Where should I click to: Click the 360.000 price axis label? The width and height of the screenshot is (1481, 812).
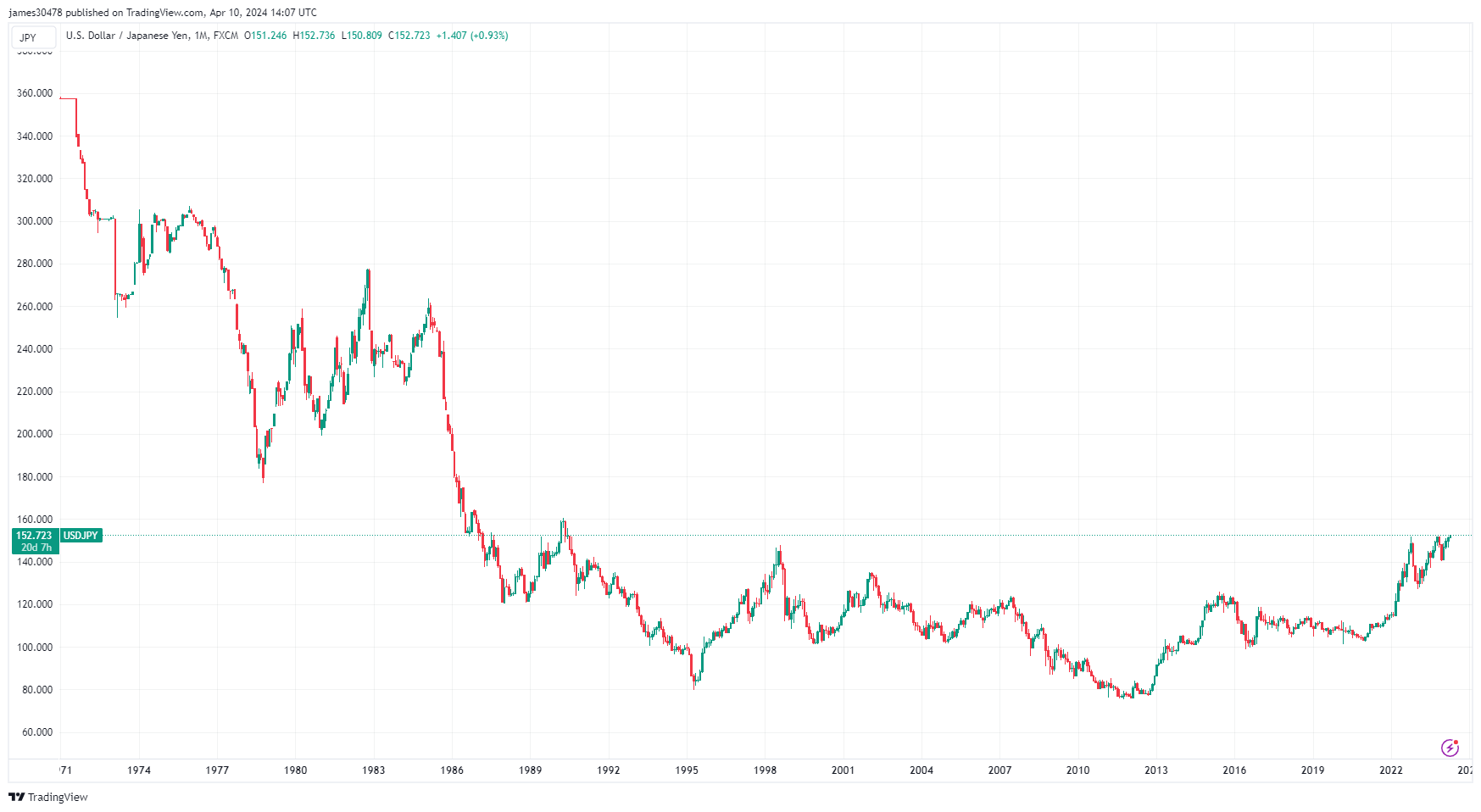[x=35, y=93]
